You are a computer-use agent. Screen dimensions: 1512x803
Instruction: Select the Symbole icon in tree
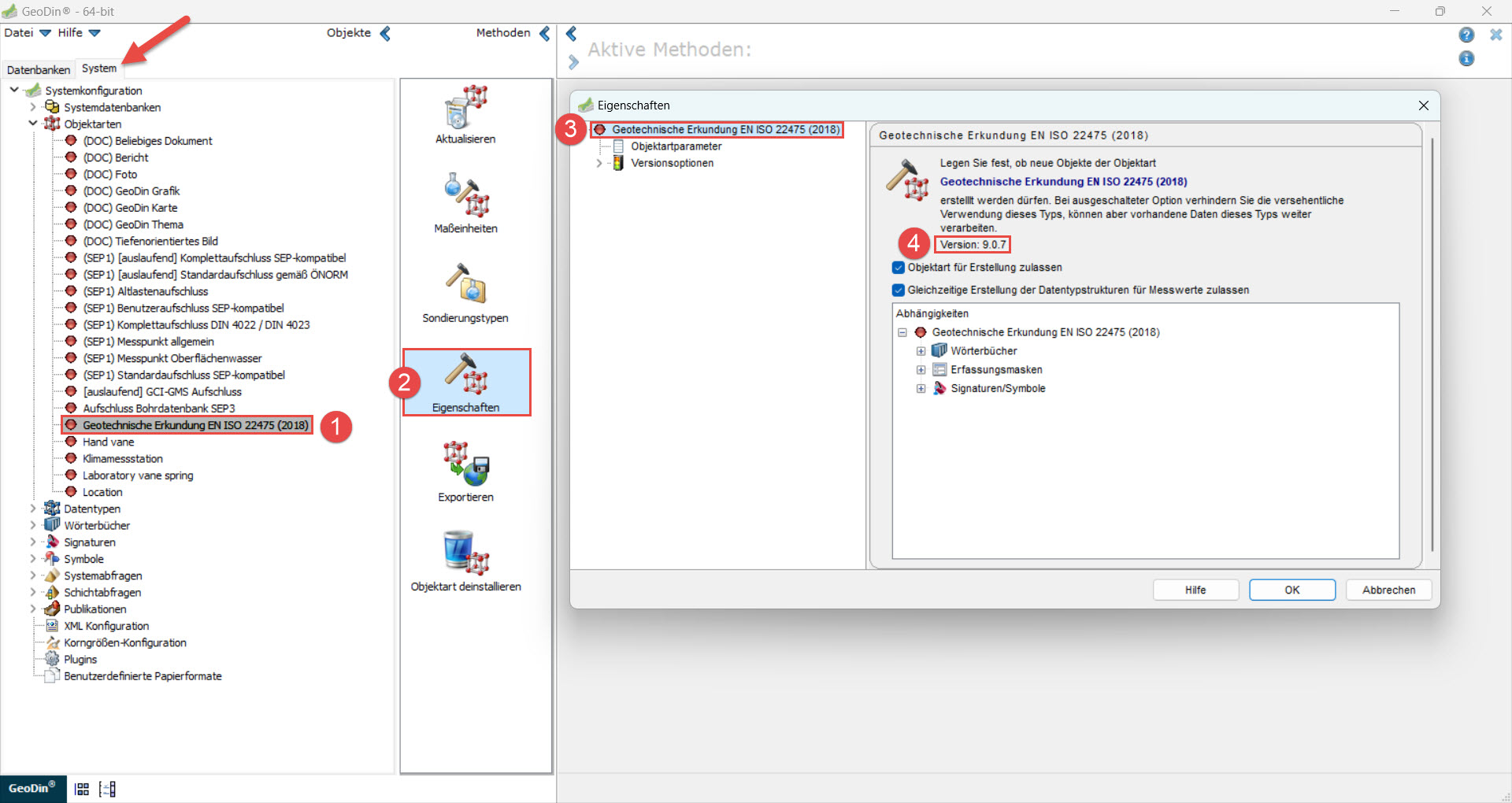52,559
